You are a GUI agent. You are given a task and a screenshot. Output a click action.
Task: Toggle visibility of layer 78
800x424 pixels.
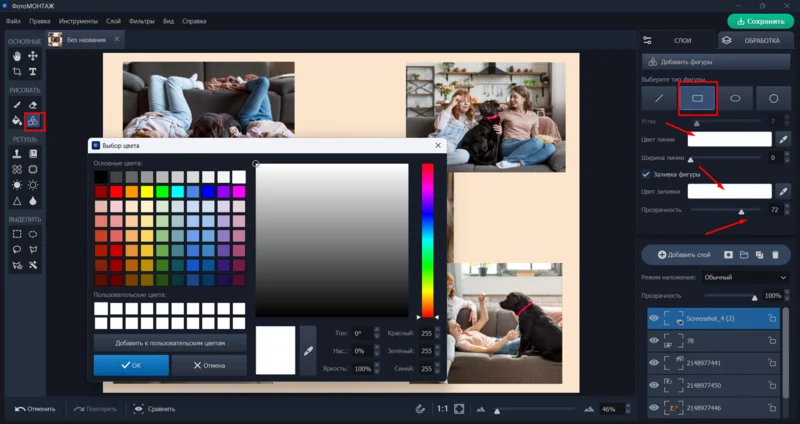click(x=654, y=341)
